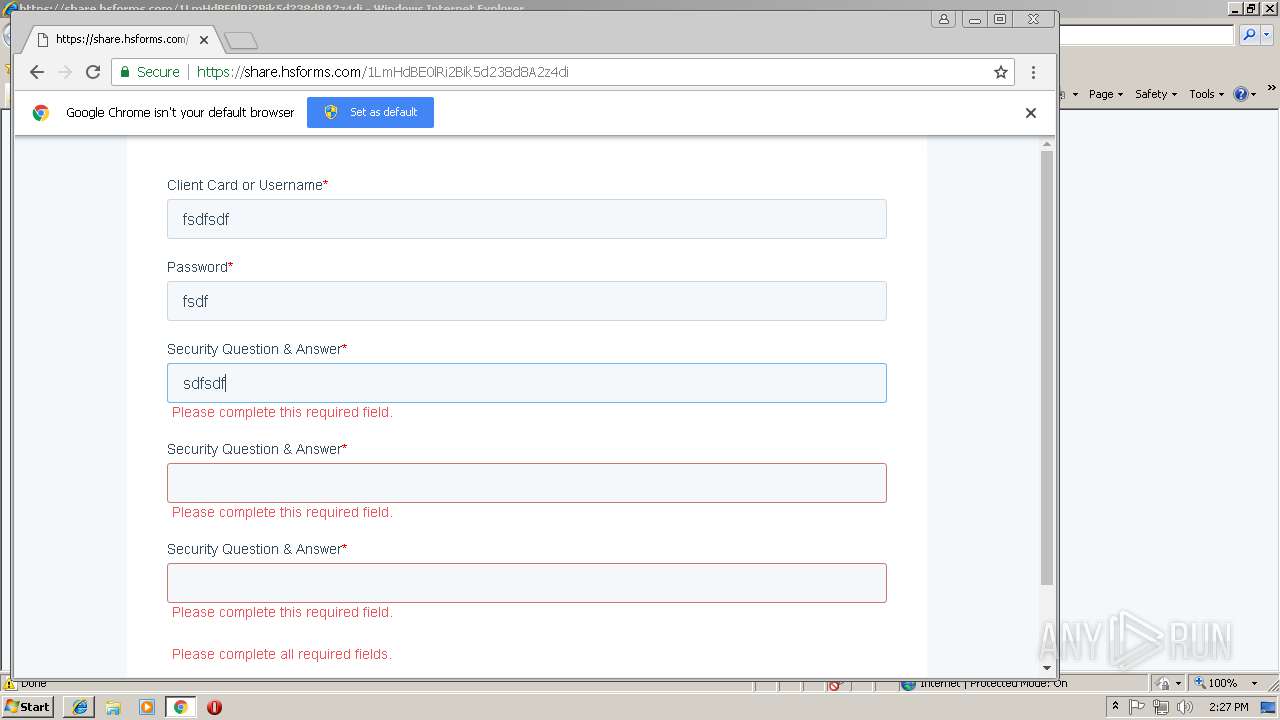The image size is (1280, 720).
Task: Click the page scrollbar up arrow
Action: [1047, 145]
